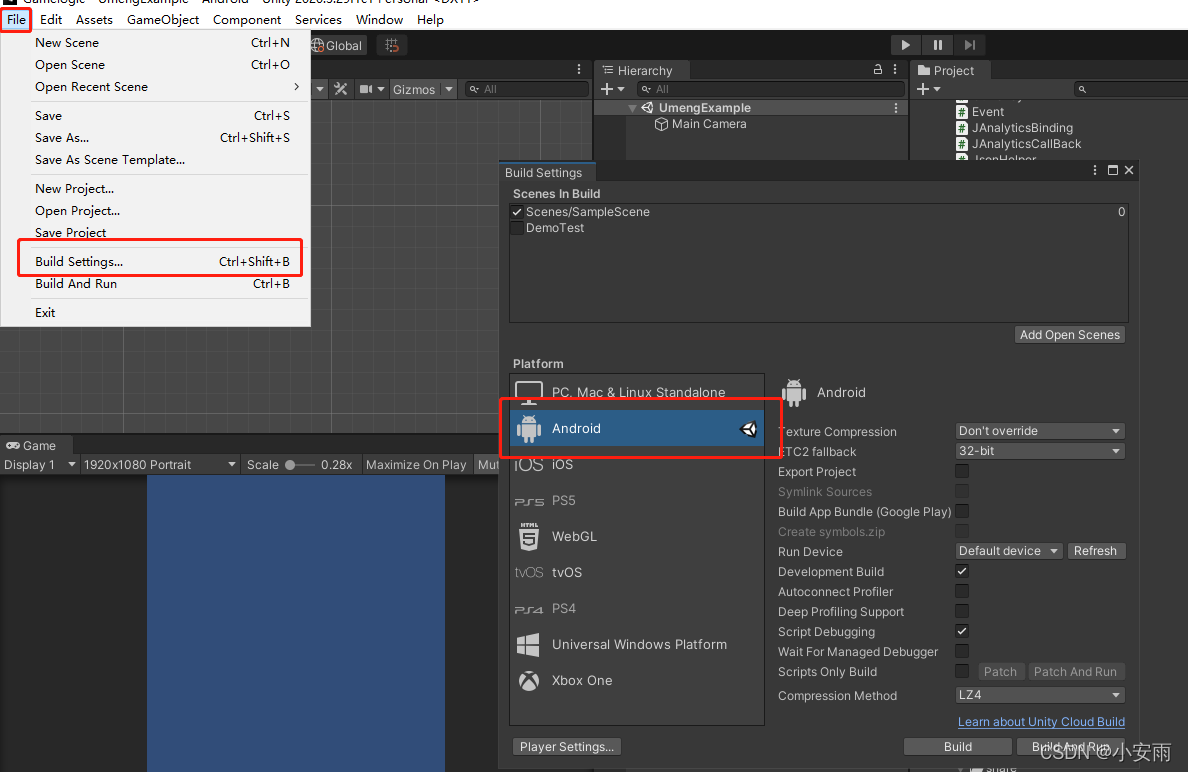Open the GameObject menu

(x=163, y=19)
